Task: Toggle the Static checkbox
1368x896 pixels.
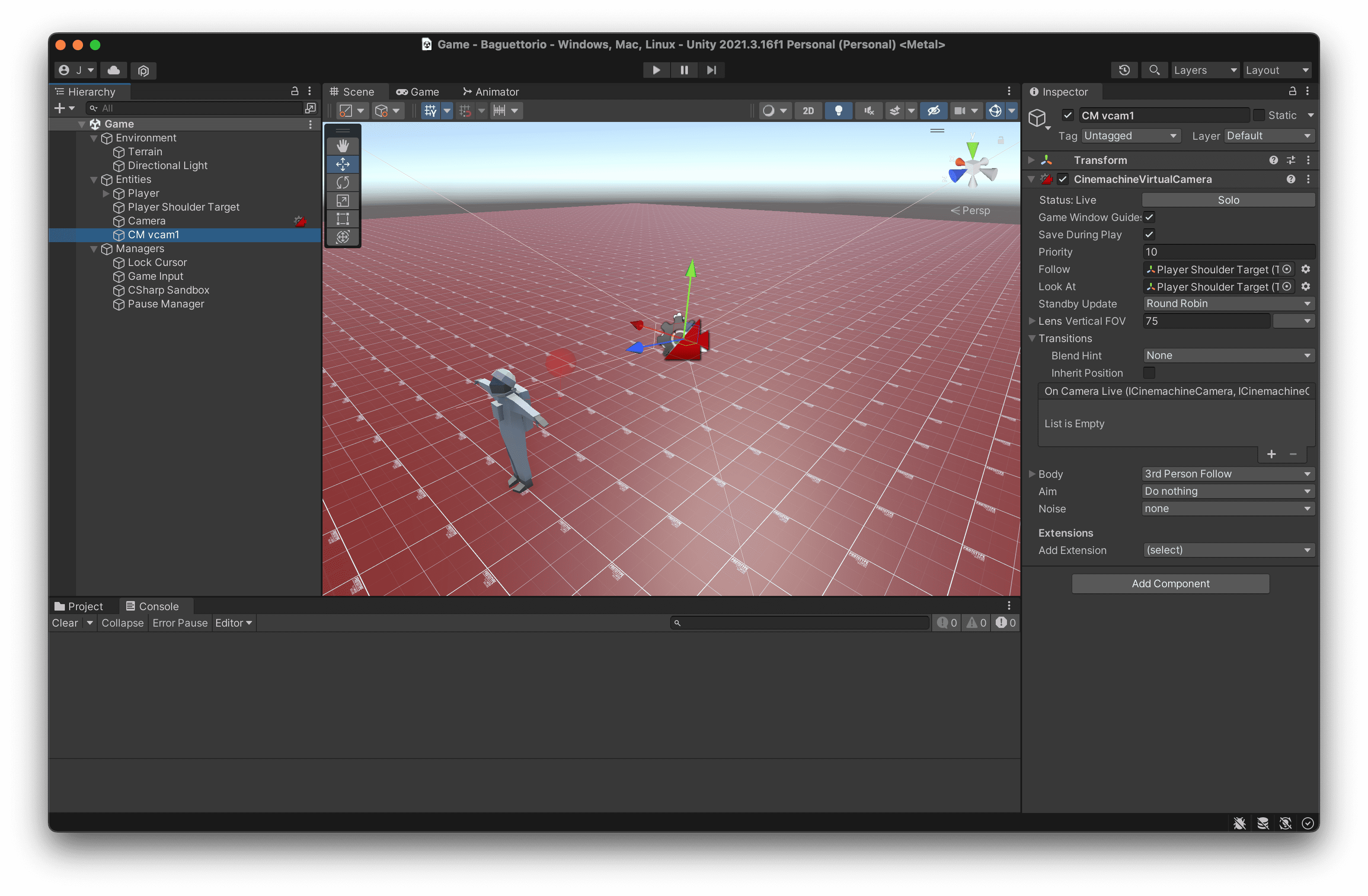Action: click(1258, 115)
